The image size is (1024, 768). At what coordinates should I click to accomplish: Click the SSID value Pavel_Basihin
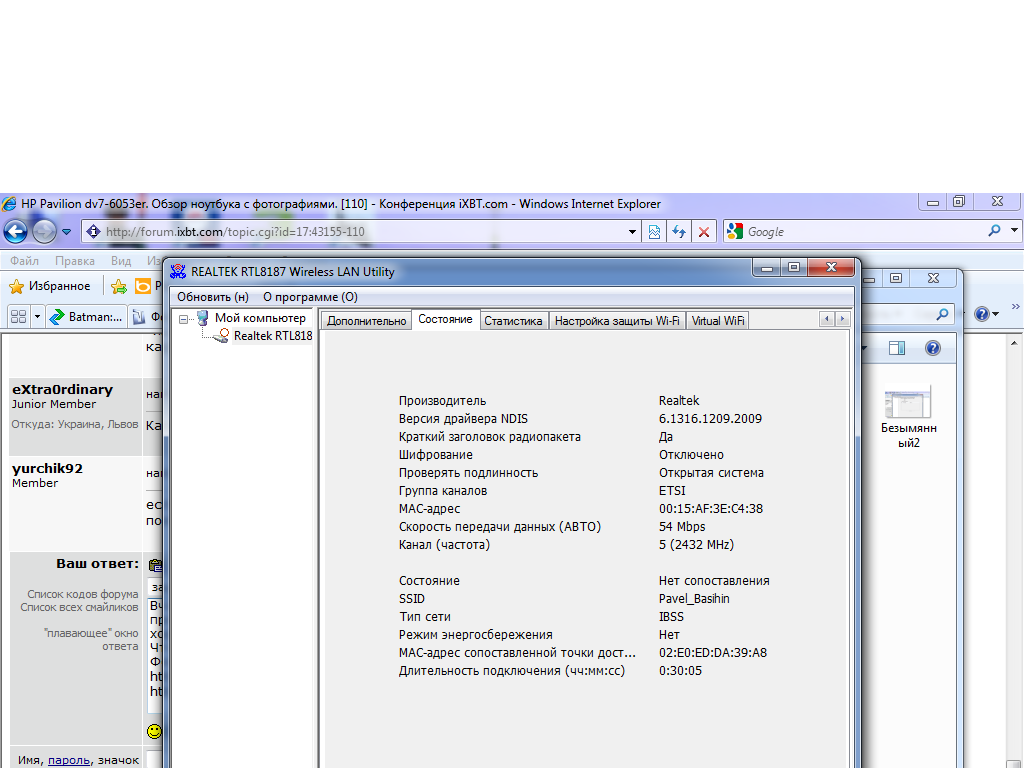[x=694, y=598]
